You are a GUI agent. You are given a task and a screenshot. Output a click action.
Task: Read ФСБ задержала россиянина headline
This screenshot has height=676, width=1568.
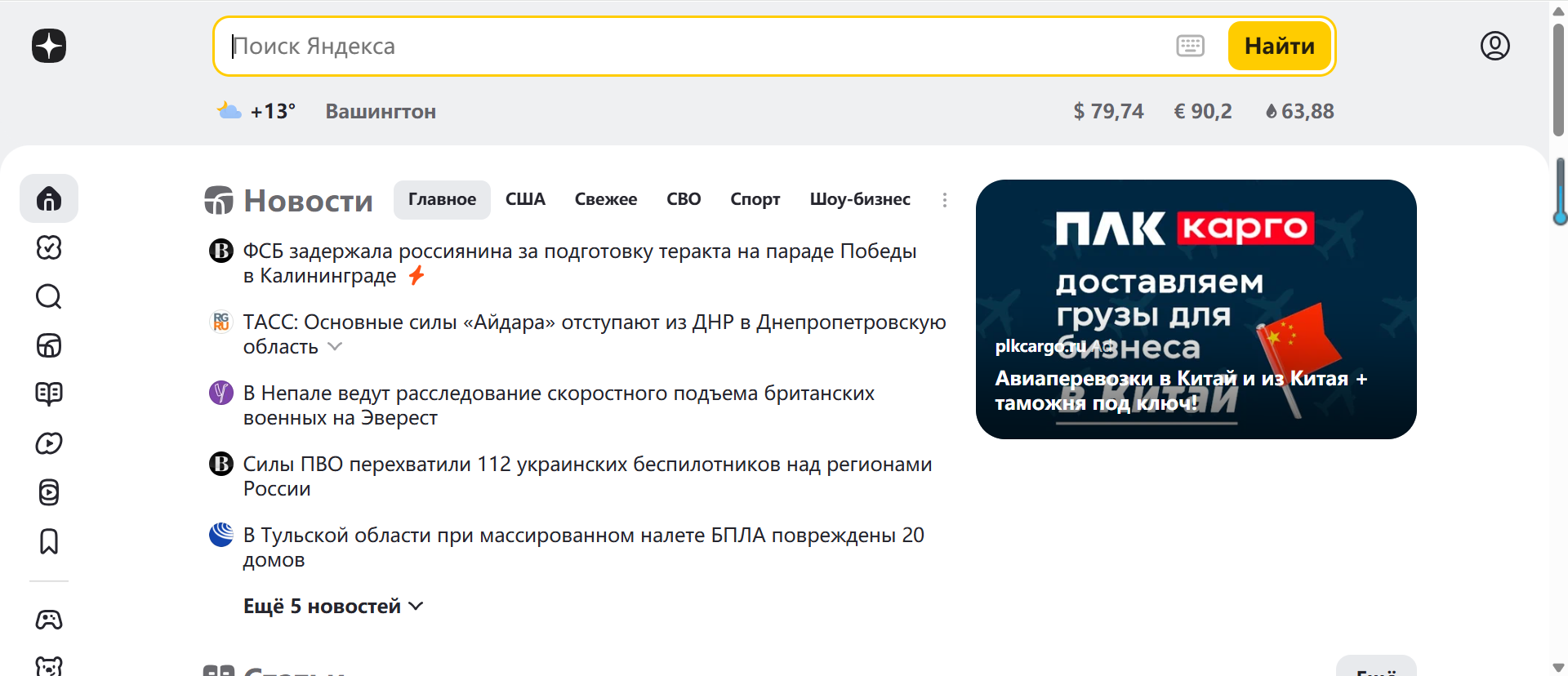click(x=580, y=263)
